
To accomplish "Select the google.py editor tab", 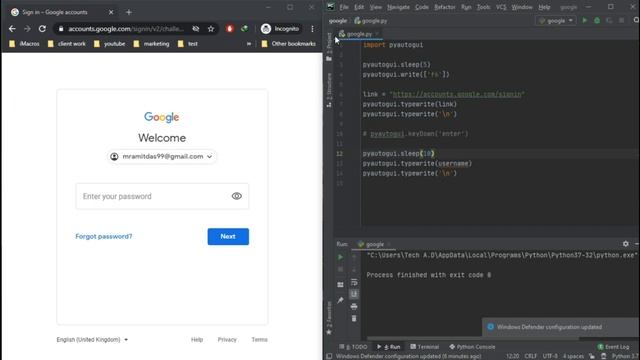I will 359,34.
